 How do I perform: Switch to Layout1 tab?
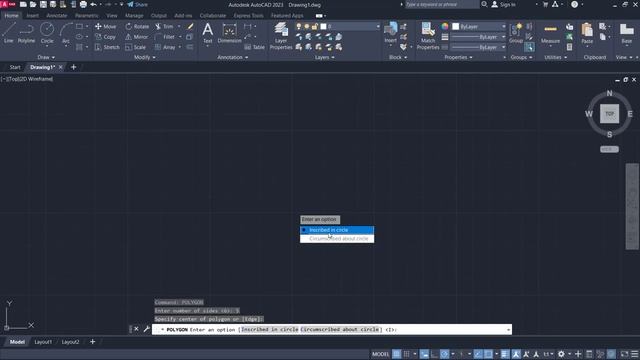[43, 342]
